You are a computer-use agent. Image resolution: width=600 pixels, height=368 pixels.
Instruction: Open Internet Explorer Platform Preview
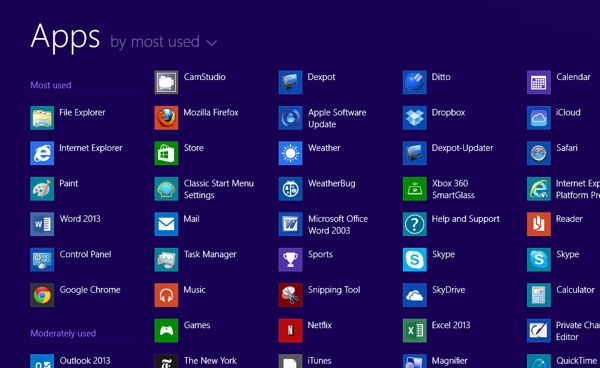point(563,189)
